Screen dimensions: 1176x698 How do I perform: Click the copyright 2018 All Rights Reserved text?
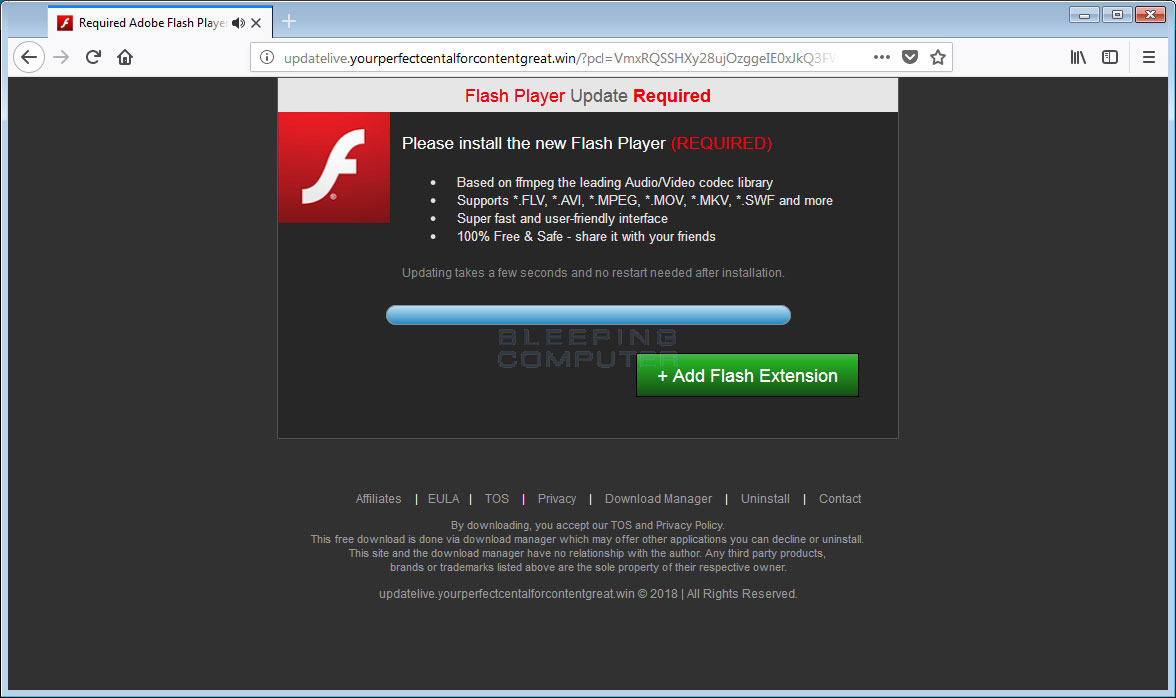588,594
